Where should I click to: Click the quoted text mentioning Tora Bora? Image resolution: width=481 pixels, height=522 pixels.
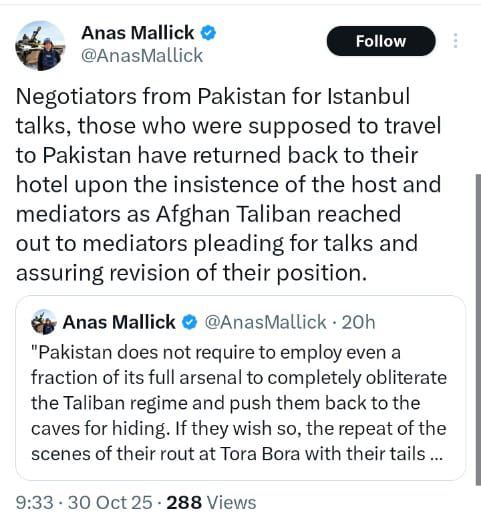tap(239, 454)
